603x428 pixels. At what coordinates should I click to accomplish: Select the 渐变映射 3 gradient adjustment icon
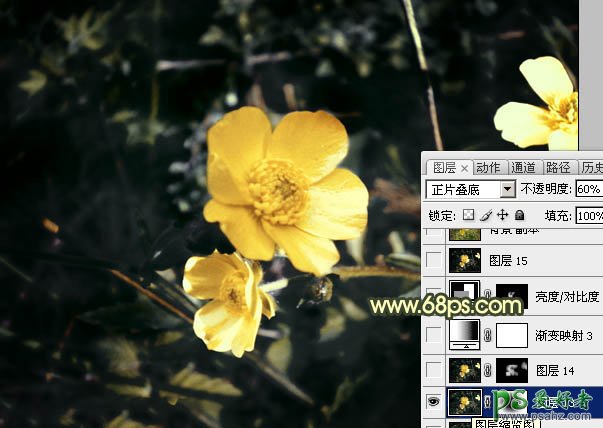pos(465,334)
